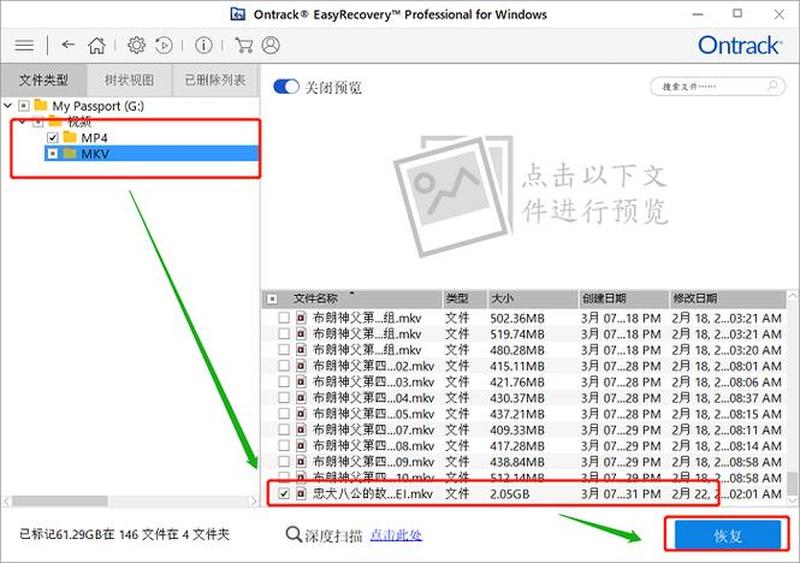Check the 02.mkv file checkbox
This screenshot has height=563, width=800.
pyautogui.click(x=284, y=366)
